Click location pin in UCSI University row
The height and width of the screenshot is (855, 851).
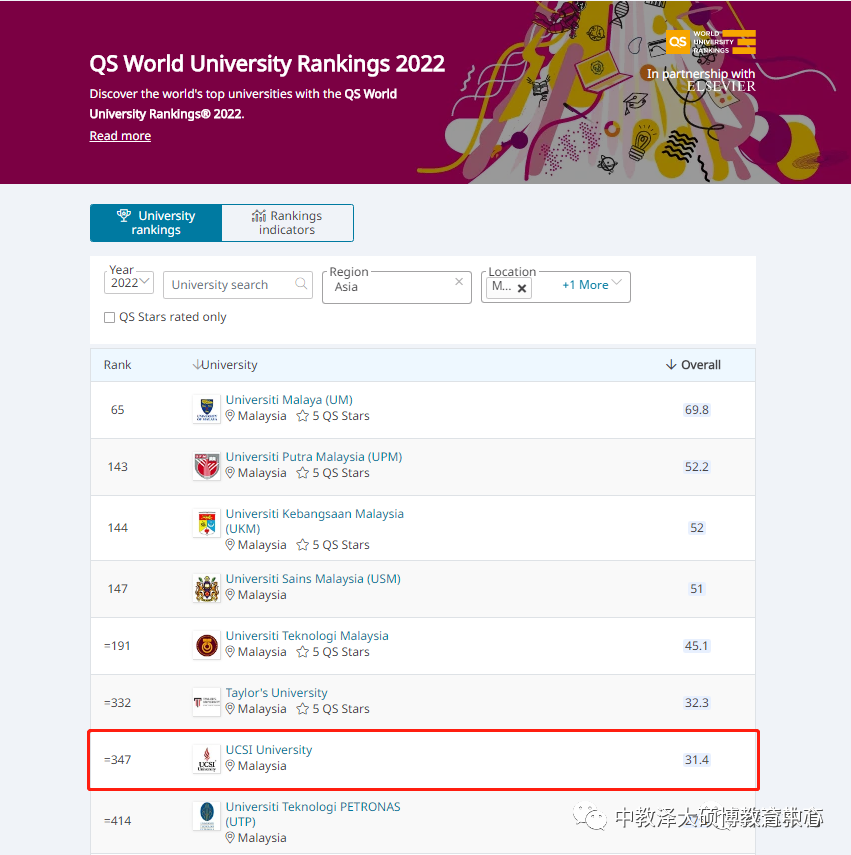230,766
